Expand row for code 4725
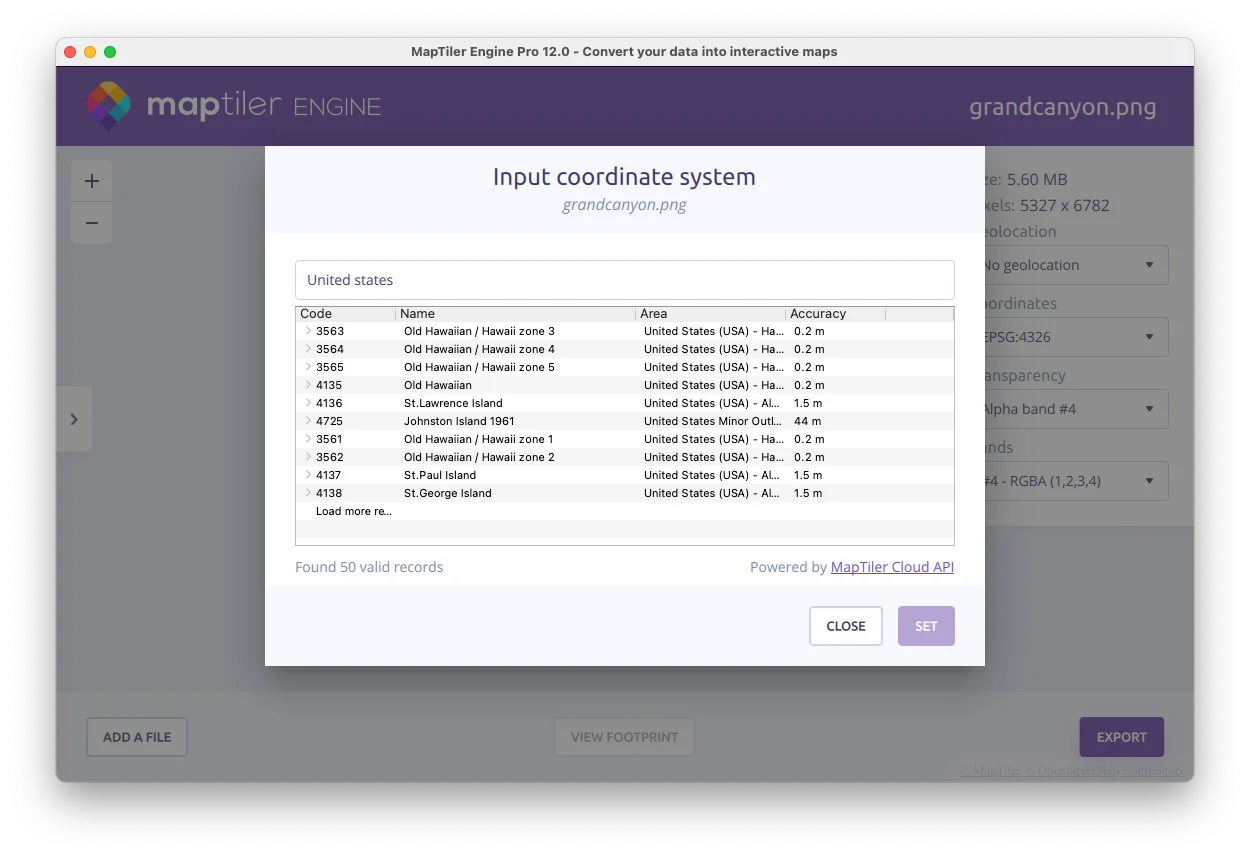This screenshot has width=1250, height=856. pos(308,421)
